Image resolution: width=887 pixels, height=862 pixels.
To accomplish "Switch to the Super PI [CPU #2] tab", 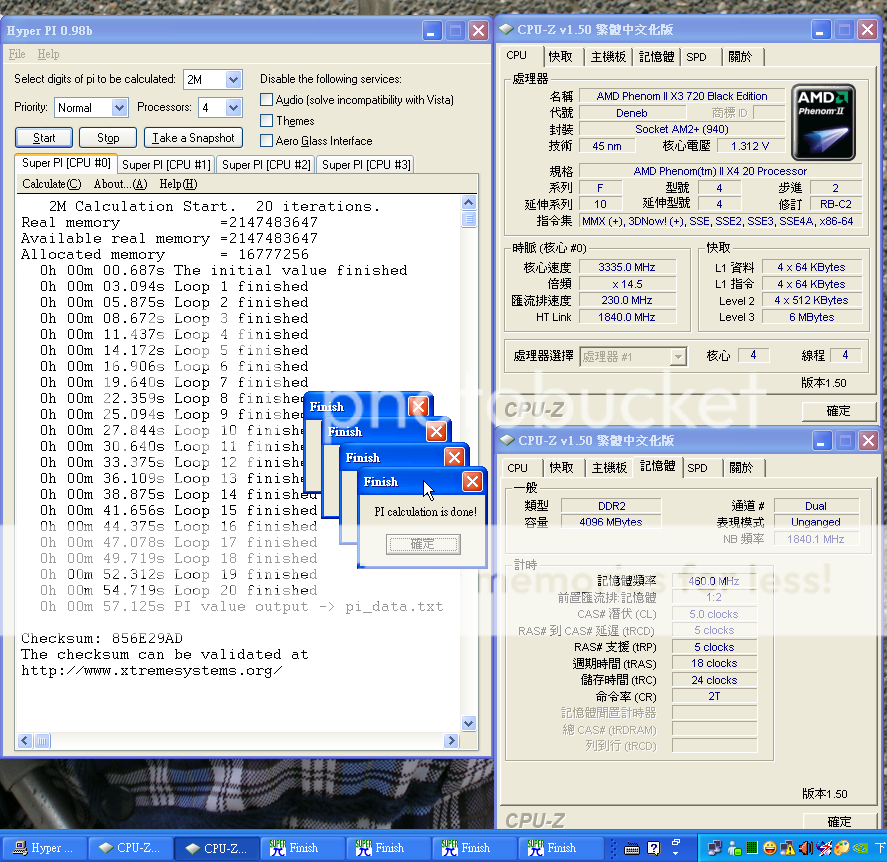I will [266, 165].
